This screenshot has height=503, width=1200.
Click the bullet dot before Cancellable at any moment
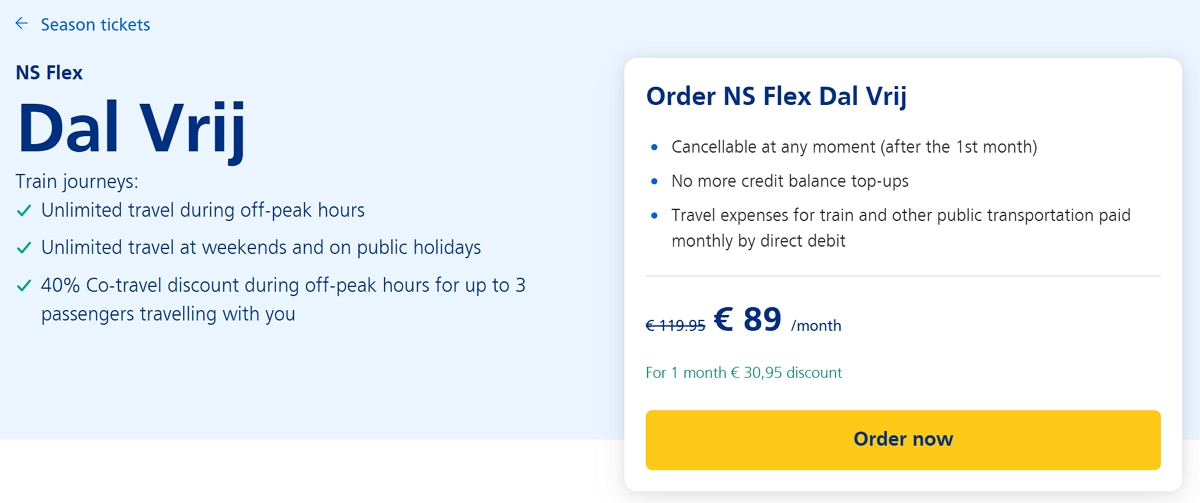click(x=654, y=148)
